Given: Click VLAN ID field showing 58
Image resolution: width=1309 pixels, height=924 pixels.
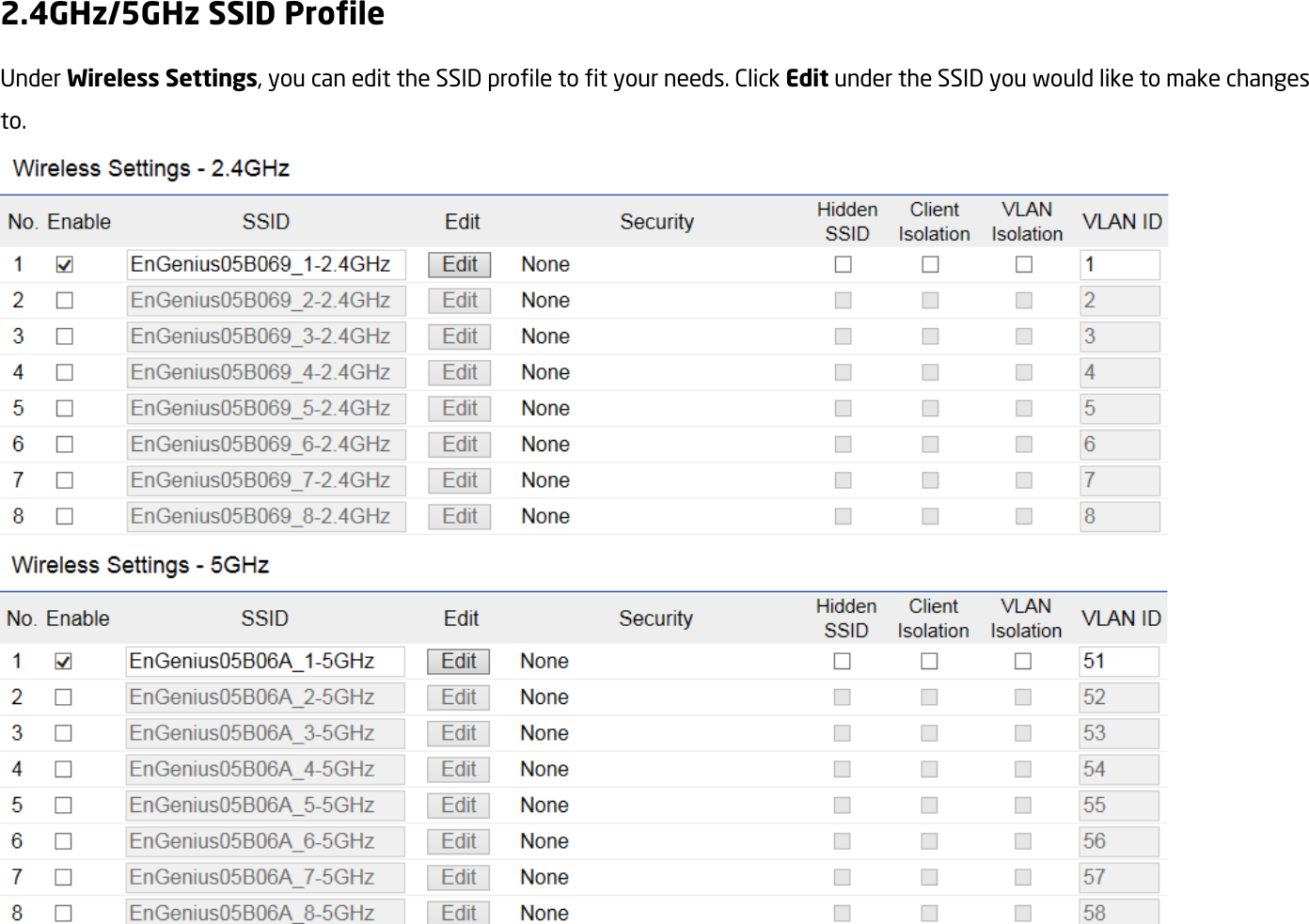Looking at the screenshot, I should pyautogui.click(x=1119, y=912).
